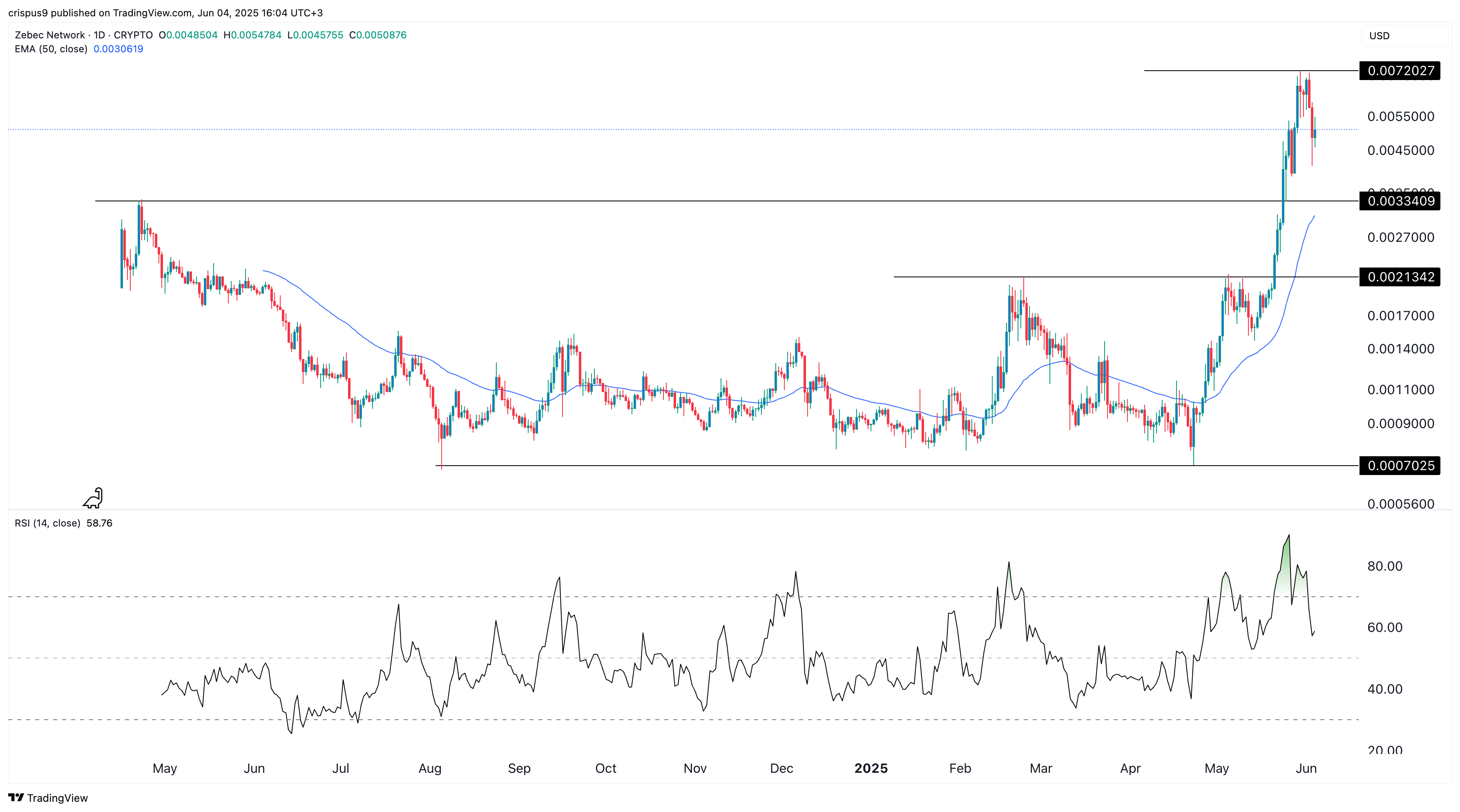Click the Nov label on time axis

695,768
